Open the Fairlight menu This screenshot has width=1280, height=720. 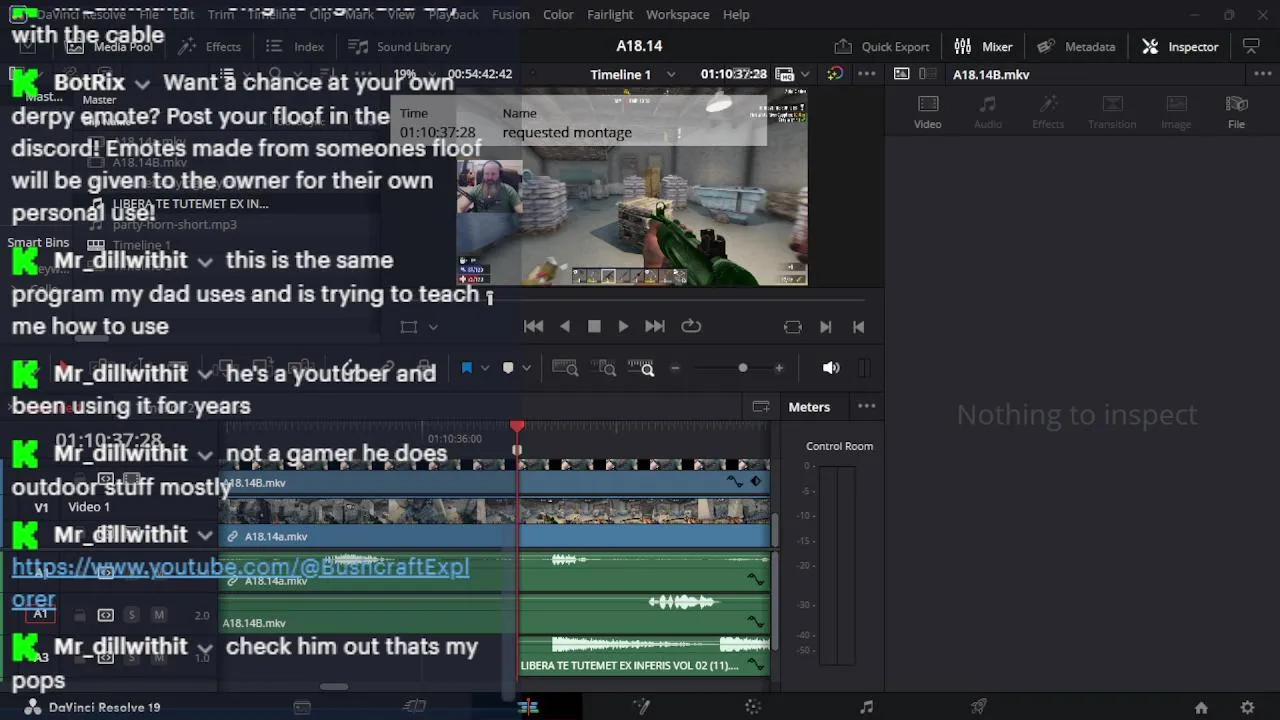tap(610, 14)
